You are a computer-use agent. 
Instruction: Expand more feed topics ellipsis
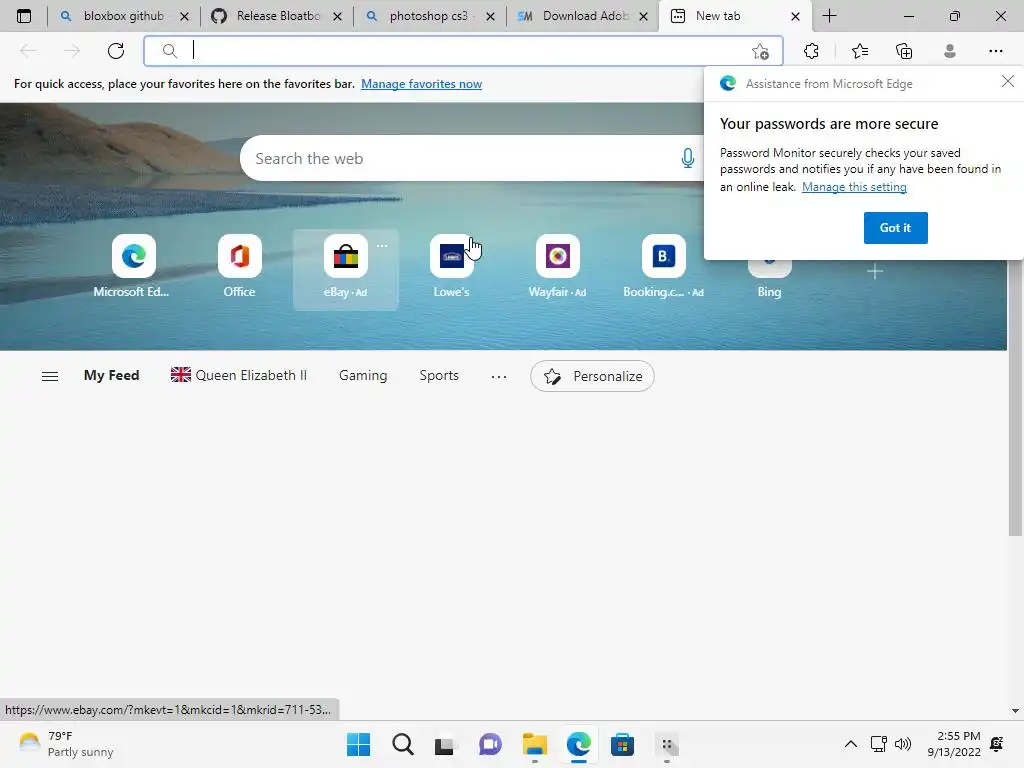pos(499,376)
